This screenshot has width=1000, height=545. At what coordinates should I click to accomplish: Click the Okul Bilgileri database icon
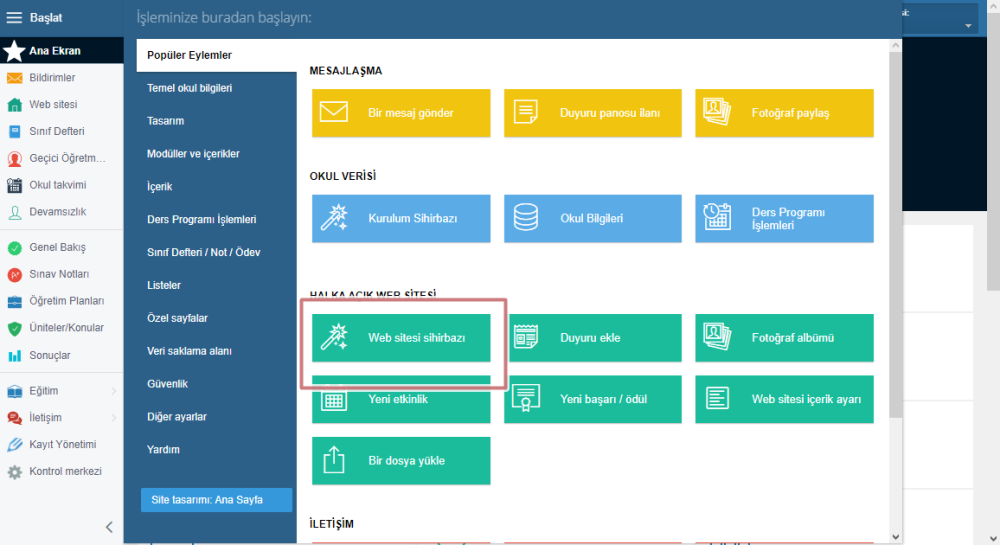tap(526, 217)
